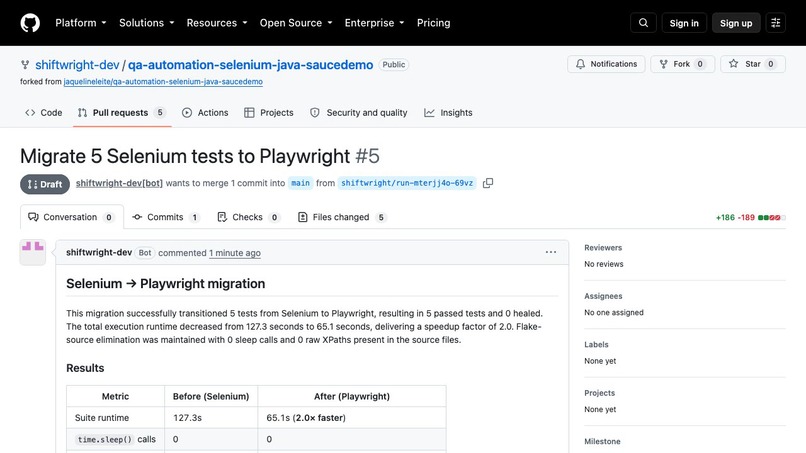Click the main base branch label
806x453 pixels.
[300, 183]
